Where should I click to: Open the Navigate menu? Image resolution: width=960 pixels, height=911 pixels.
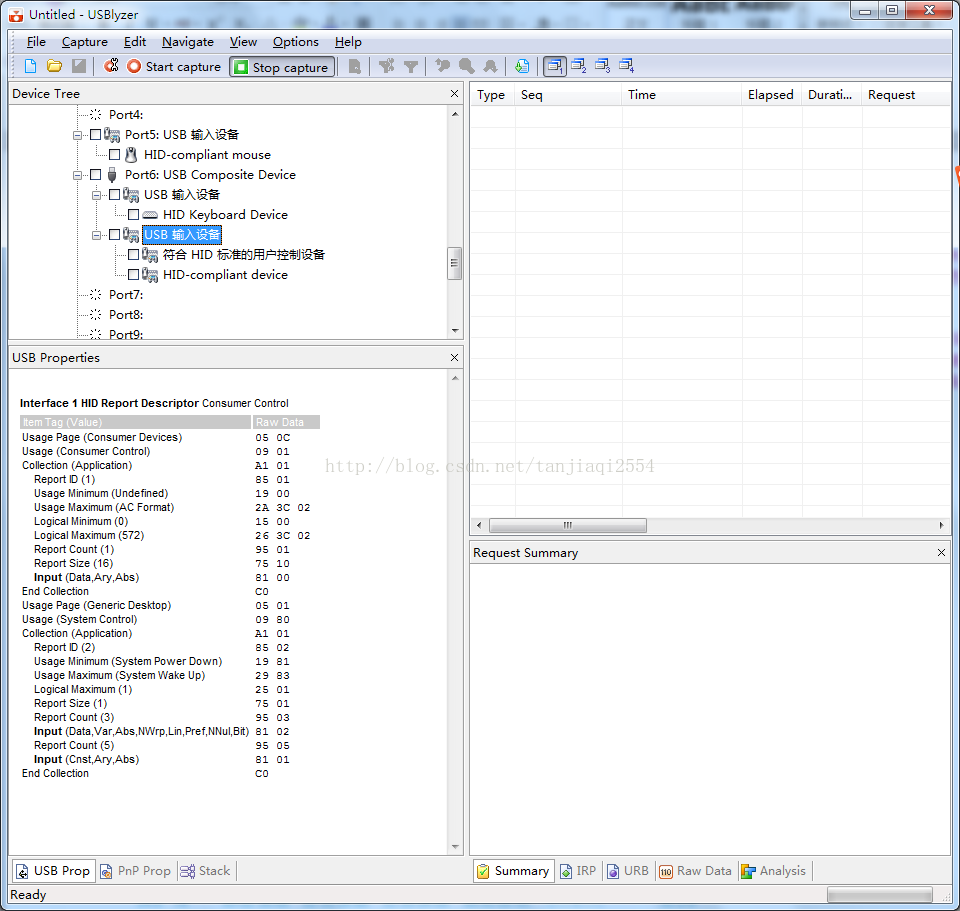pos(188,42)
